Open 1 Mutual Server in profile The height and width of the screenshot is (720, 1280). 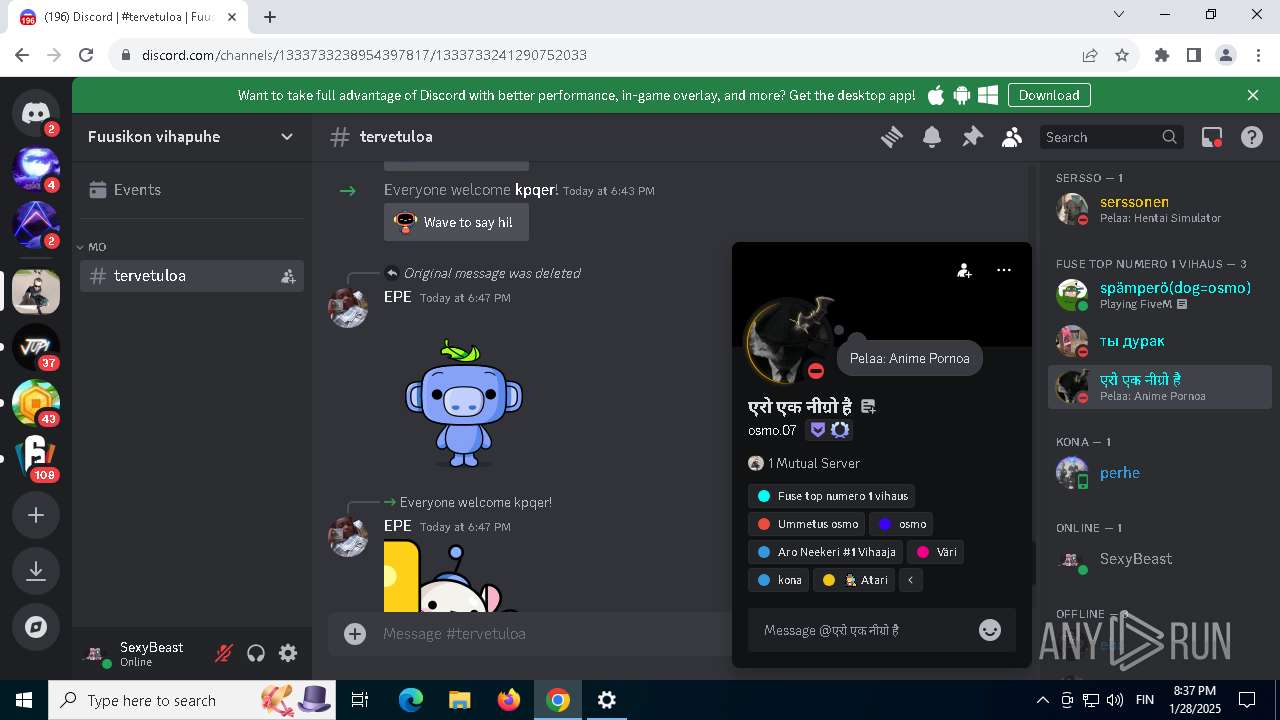click(x=804, y=463)
